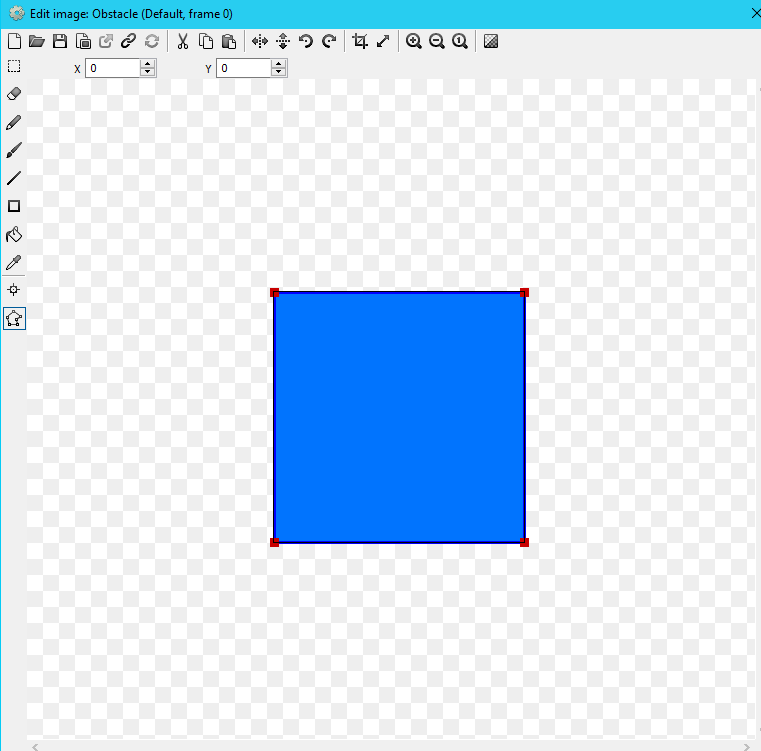
Task: Paste image from clipboard
Action: click(229, 41)
